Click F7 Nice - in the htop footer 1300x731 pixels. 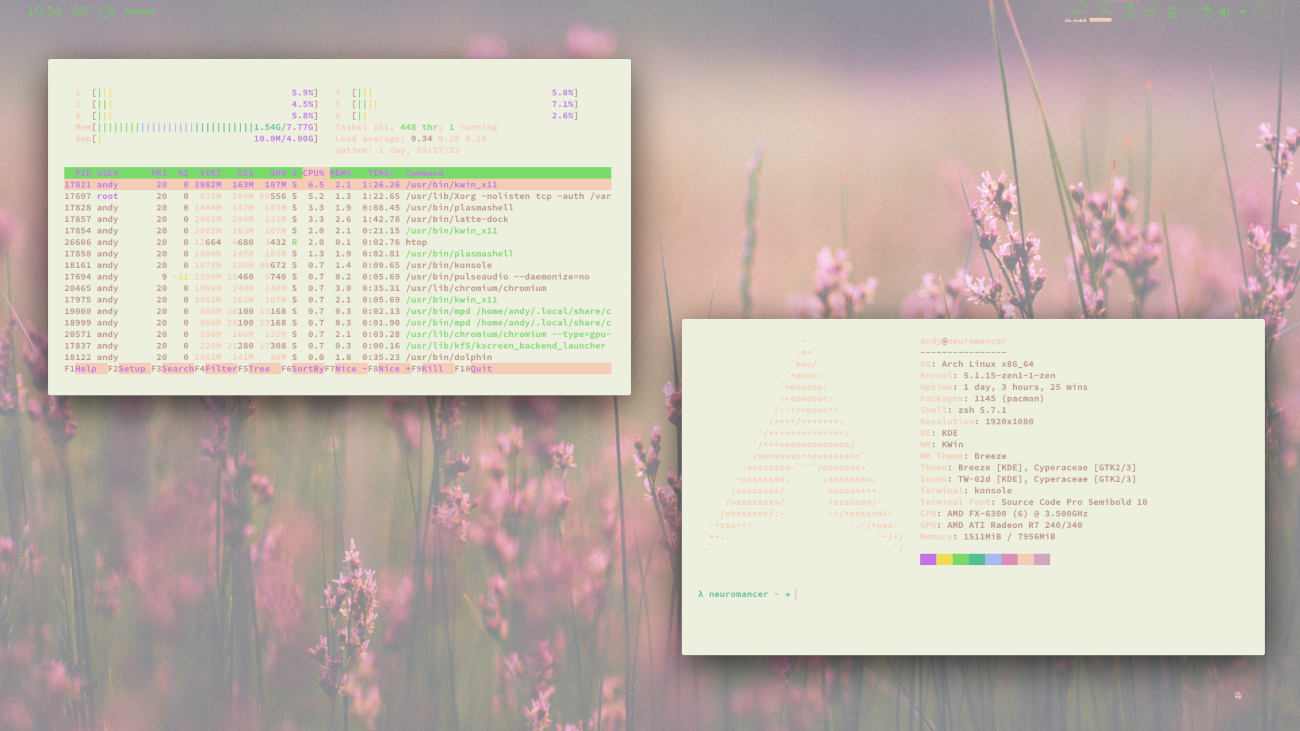[347, 369]
